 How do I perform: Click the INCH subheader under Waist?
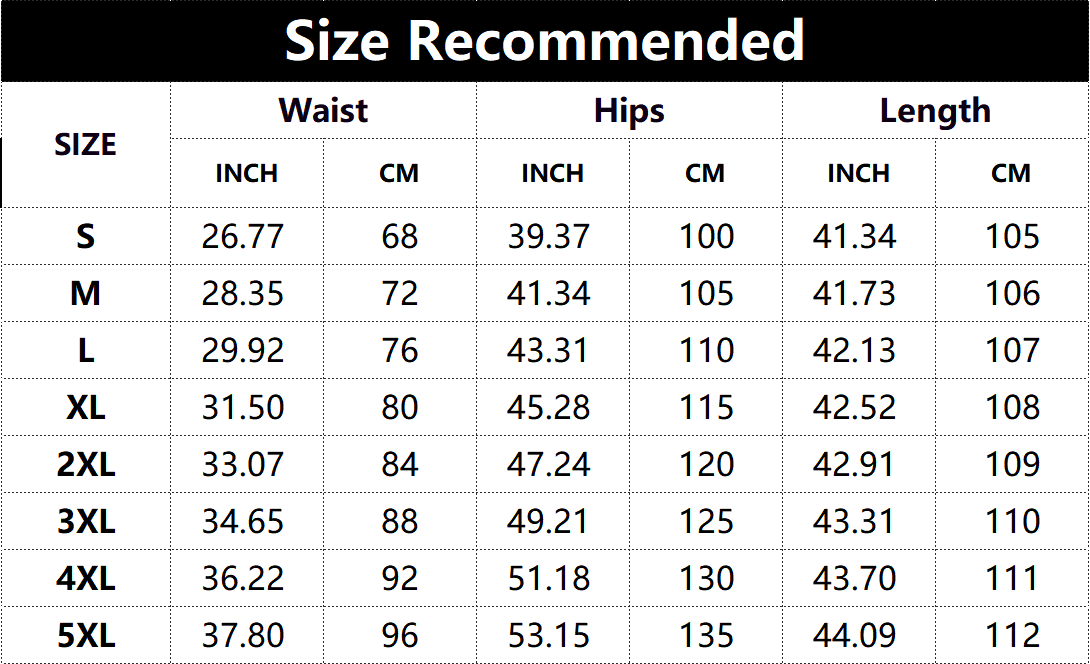coord(247,174)
